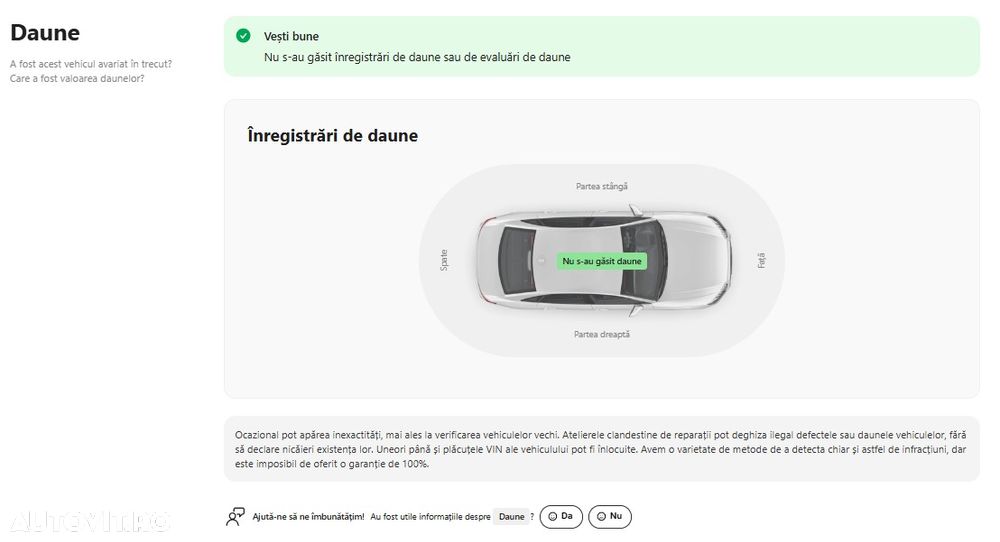This screenshot has height=542, width=1000.
Task: Click the sad face icon in Nu button
Action: [x=601, y=517]
